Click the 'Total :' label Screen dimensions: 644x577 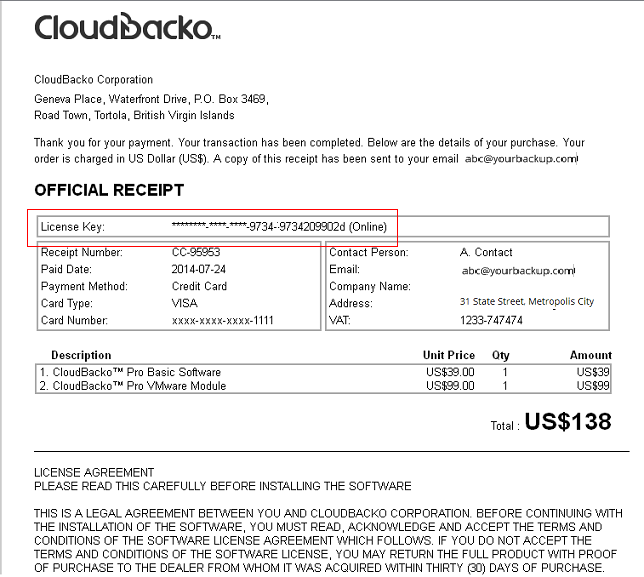coord(505,426)
